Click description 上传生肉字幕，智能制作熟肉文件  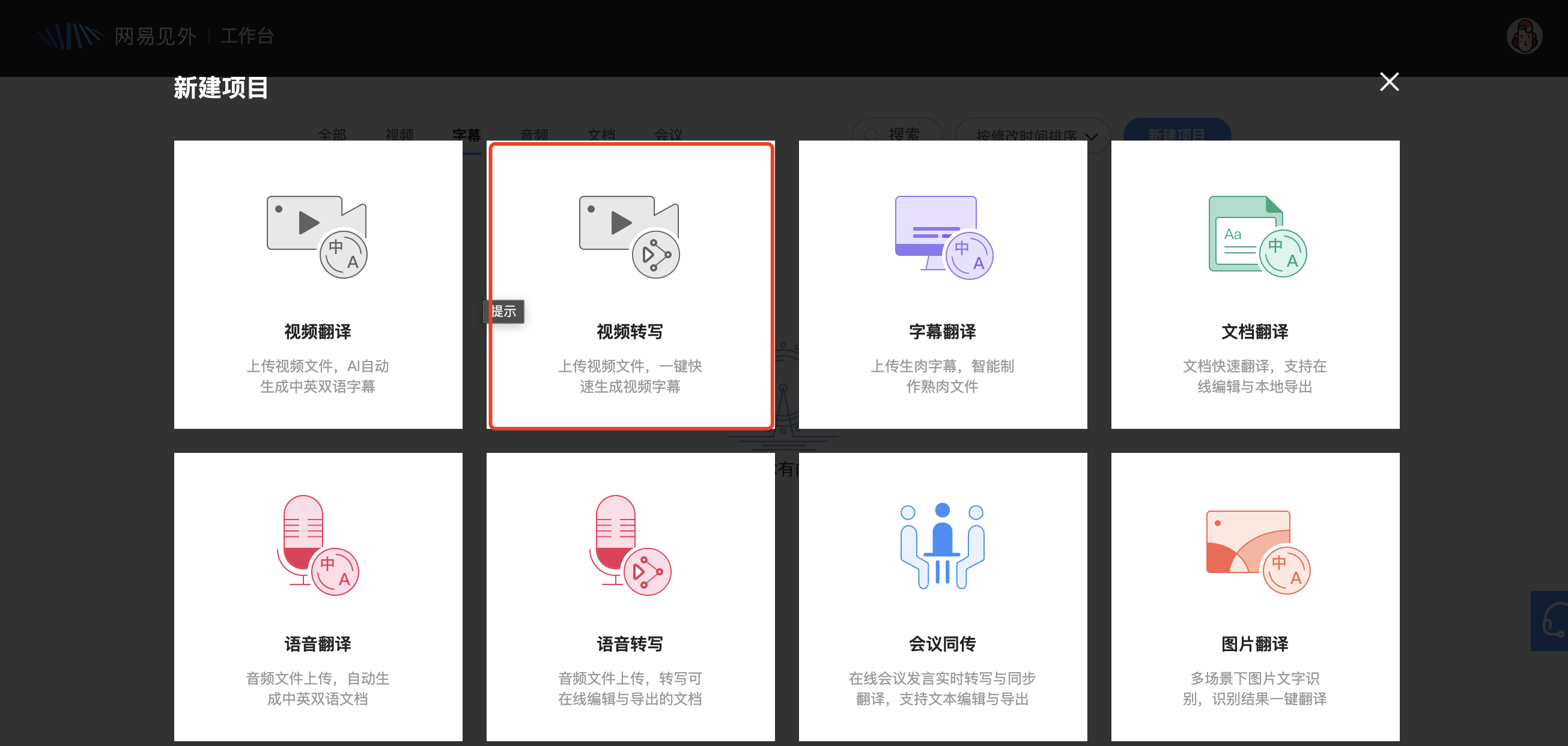pyautogui.click(x=942, y=376)
